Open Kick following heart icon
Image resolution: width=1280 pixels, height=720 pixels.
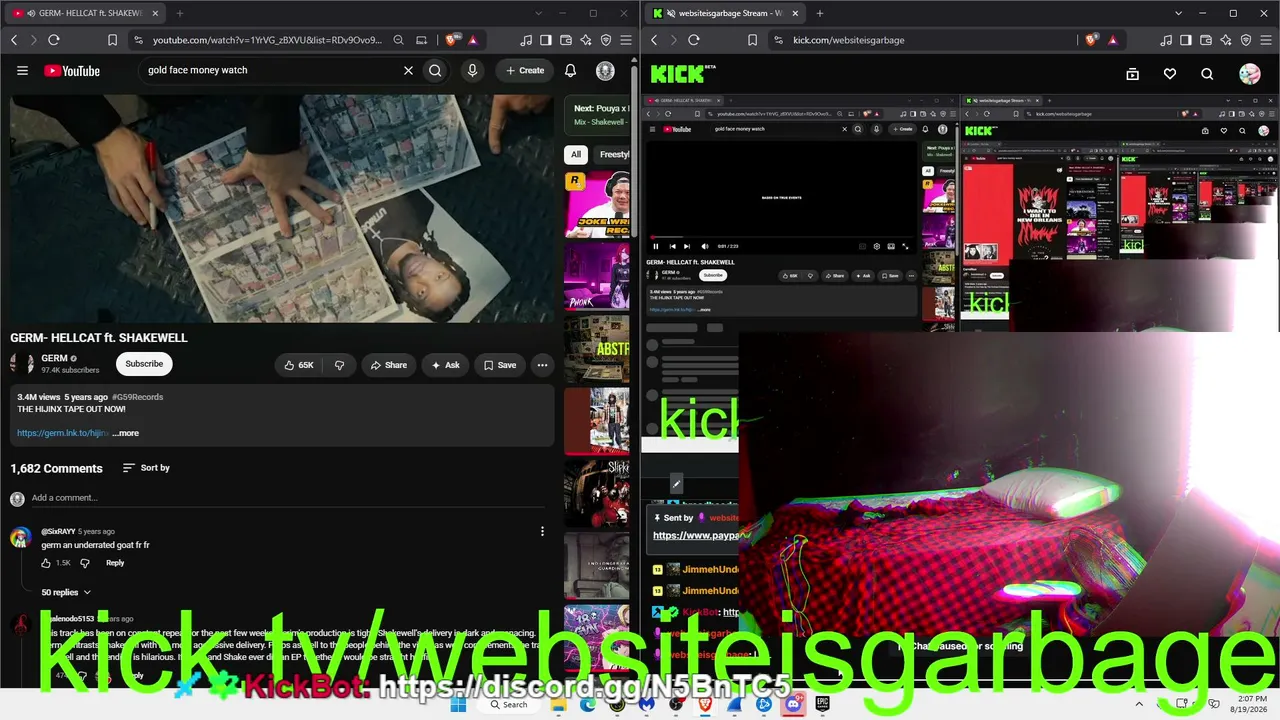coord(1170,74)
